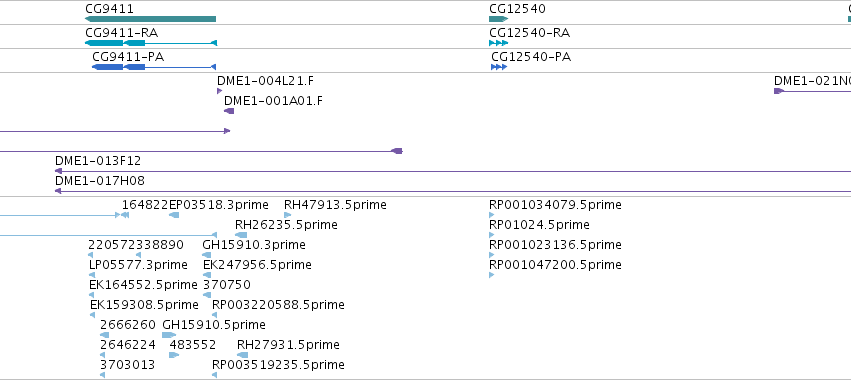Select the RH26235.5prime EST glyph
Image resolution: width=851 pixels, height=380 pixels.
coord(241,235)
